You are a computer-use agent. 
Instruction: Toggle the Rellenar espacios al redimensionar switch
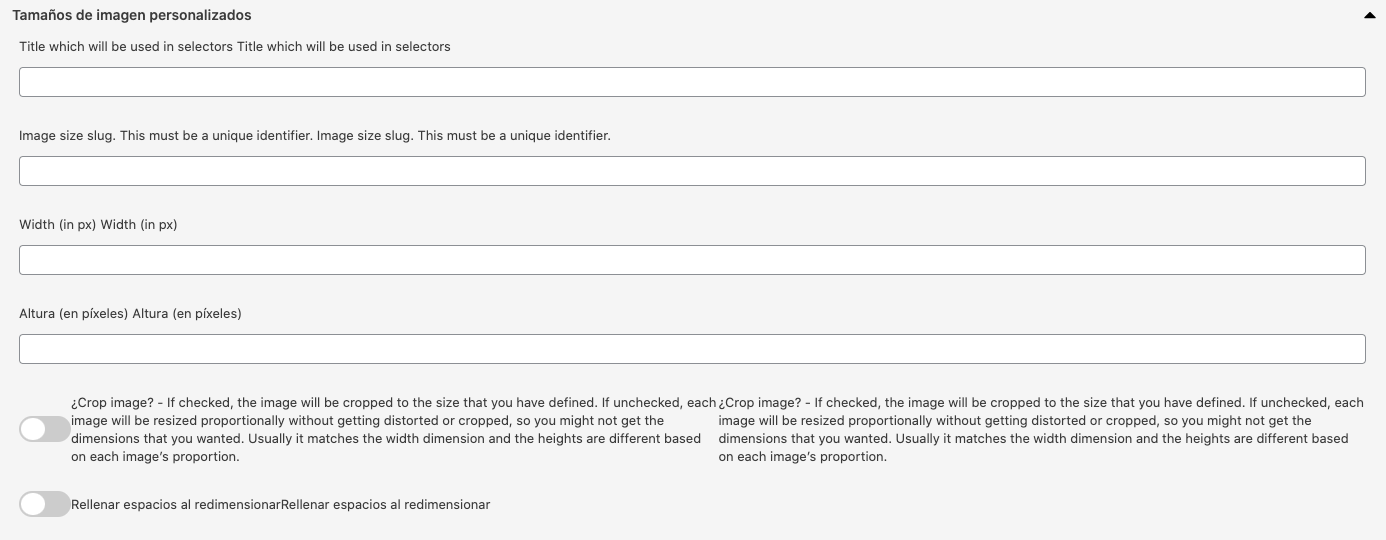[44, 505]
